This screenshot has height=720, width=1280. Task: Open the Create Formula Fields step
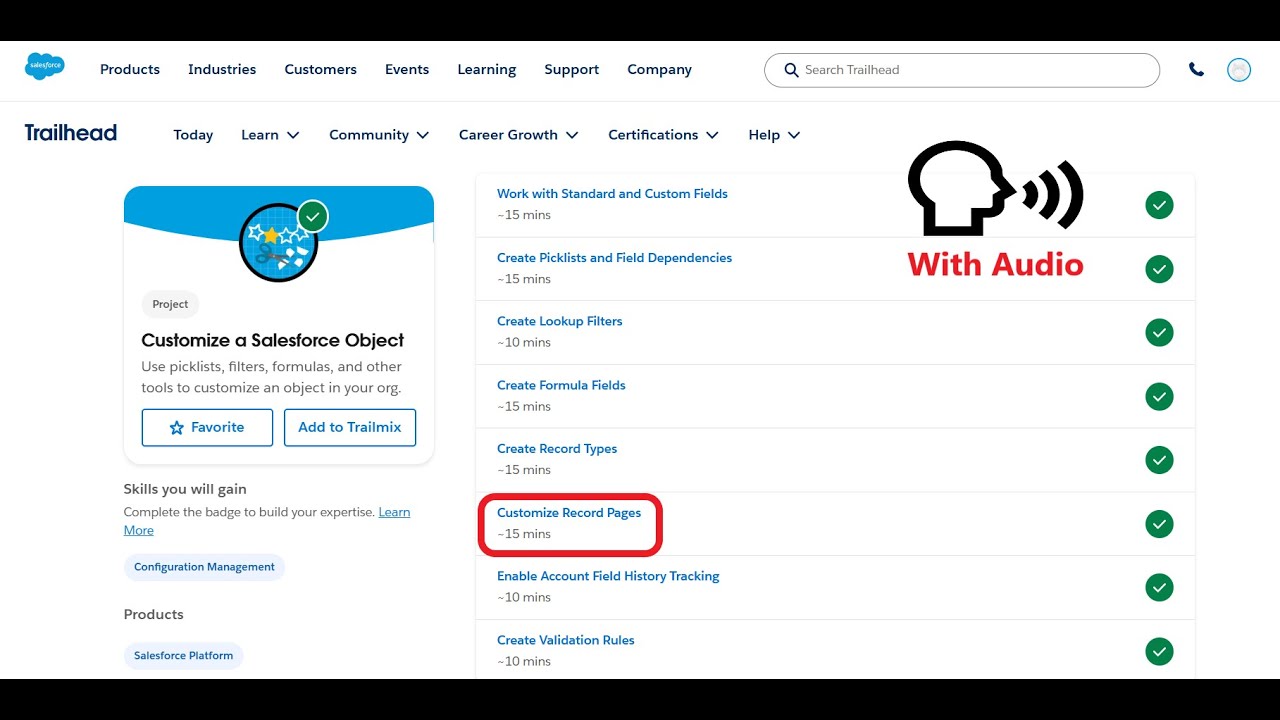click(561, 385)
